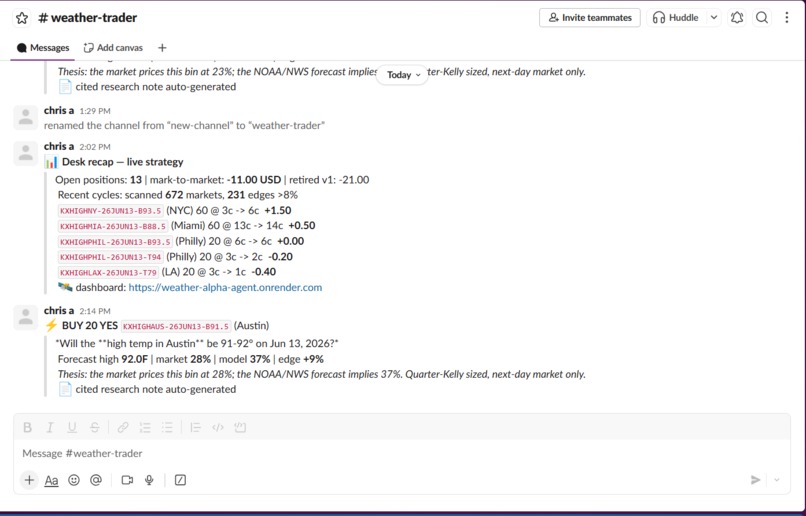Click the document icon in the topmost message
Viewport: 806px width, 516px height.
coord(65,87)
